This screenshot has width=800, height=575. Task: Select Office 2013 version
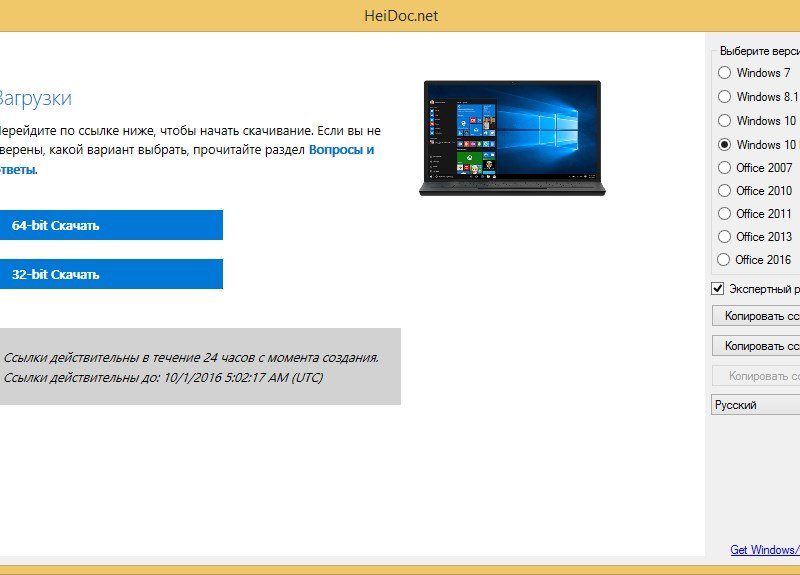724,236
